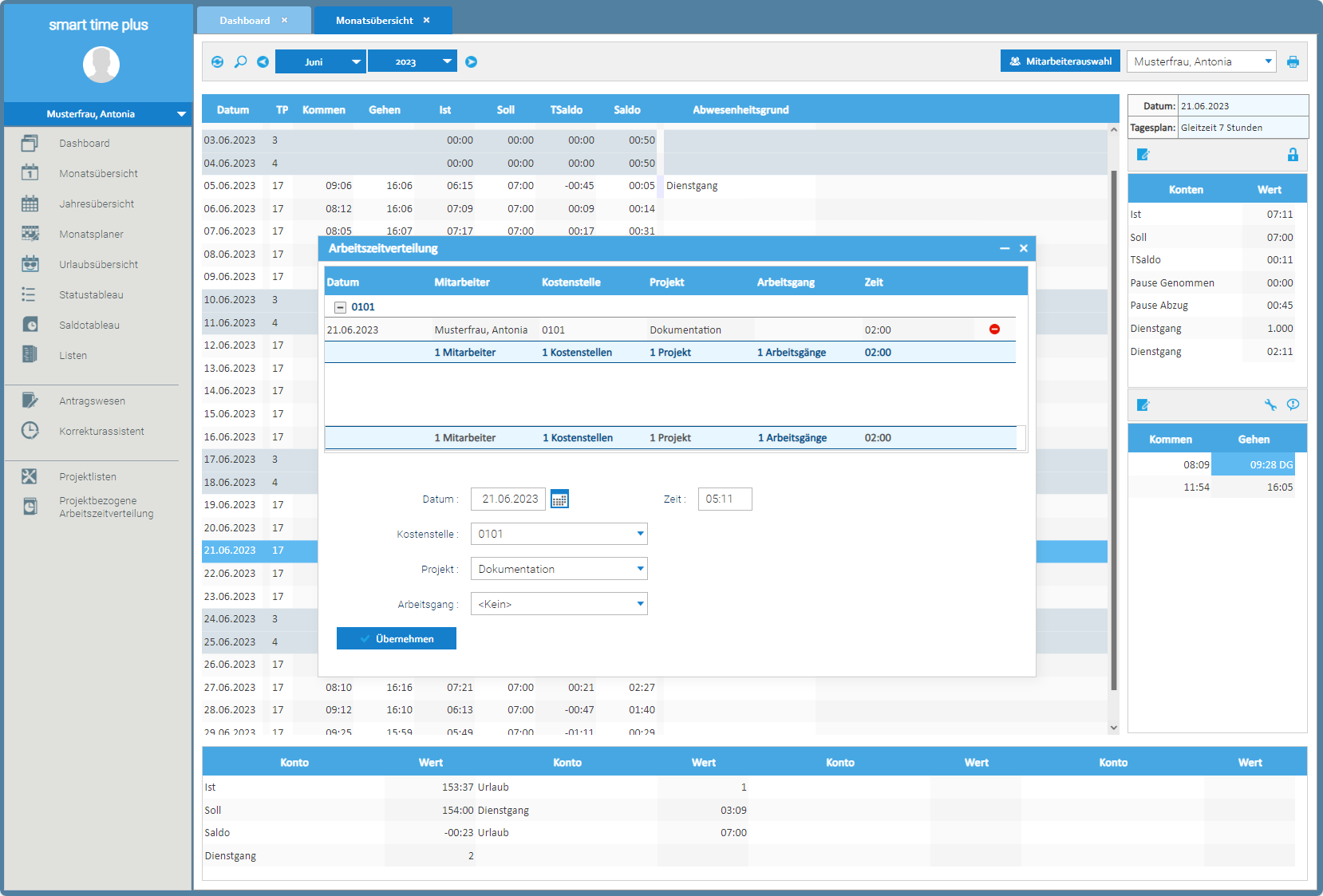Open the Projekt dropdown

pyautogui.click(x=640, y=569)
